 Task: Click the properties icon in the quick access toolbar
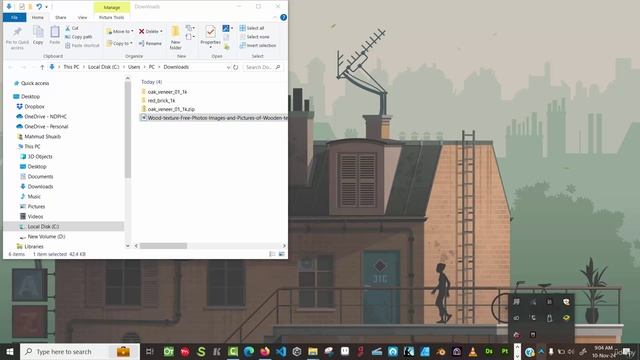(22, 7)
